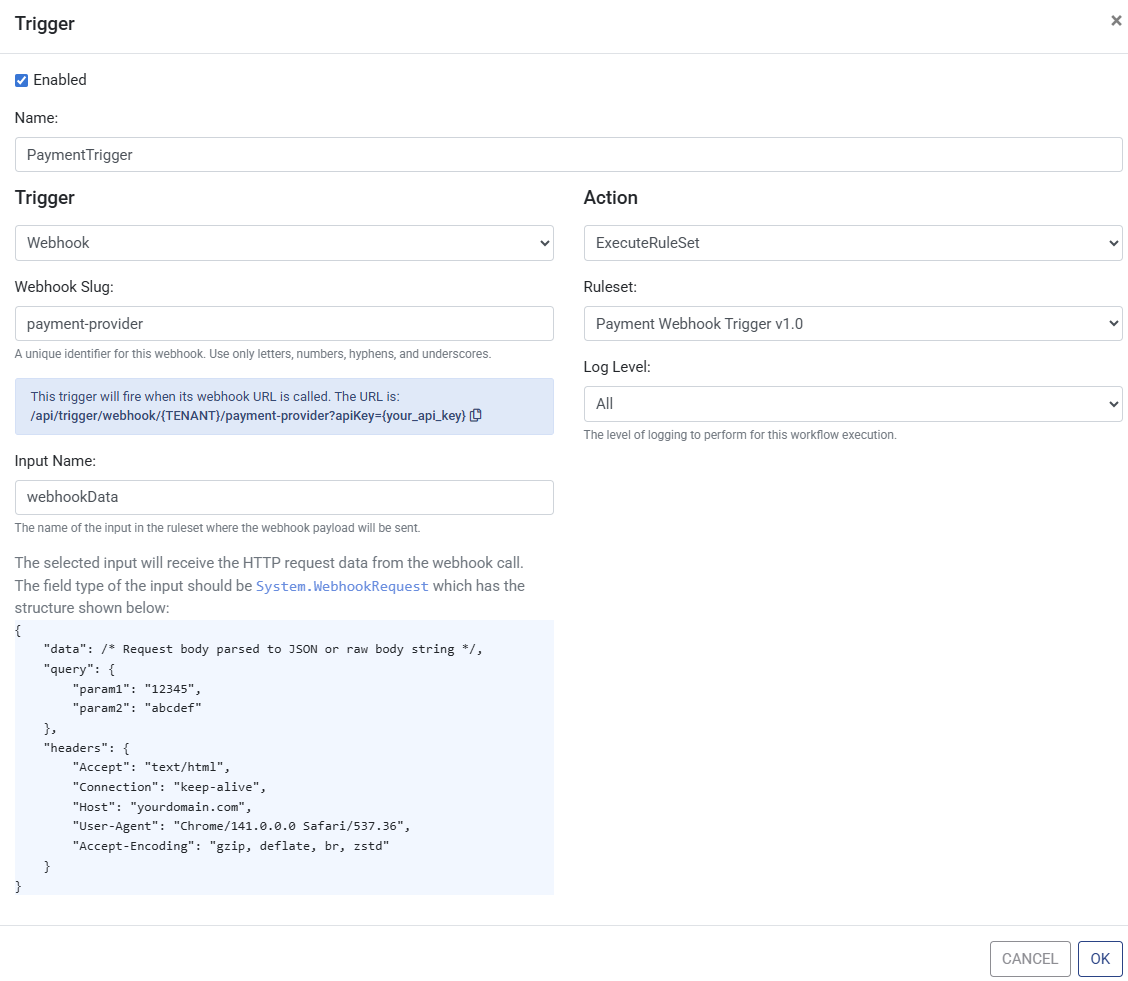Close the Trigger dialog with the X

pos(1116,21)
